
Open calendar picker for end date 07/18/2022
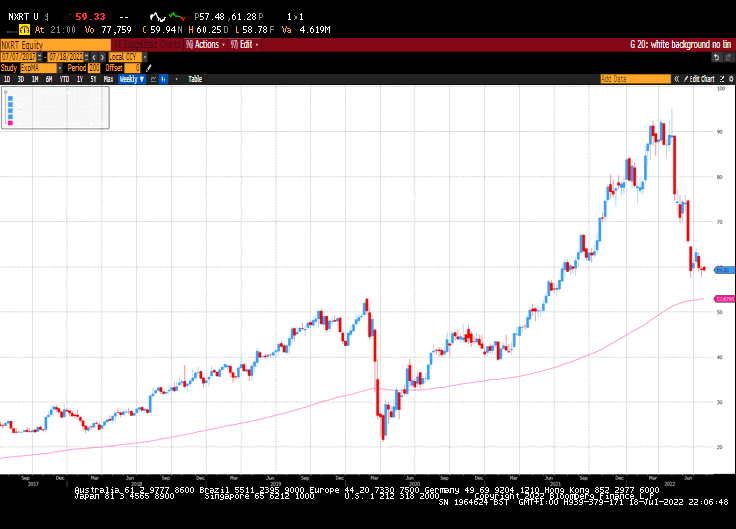86,57
